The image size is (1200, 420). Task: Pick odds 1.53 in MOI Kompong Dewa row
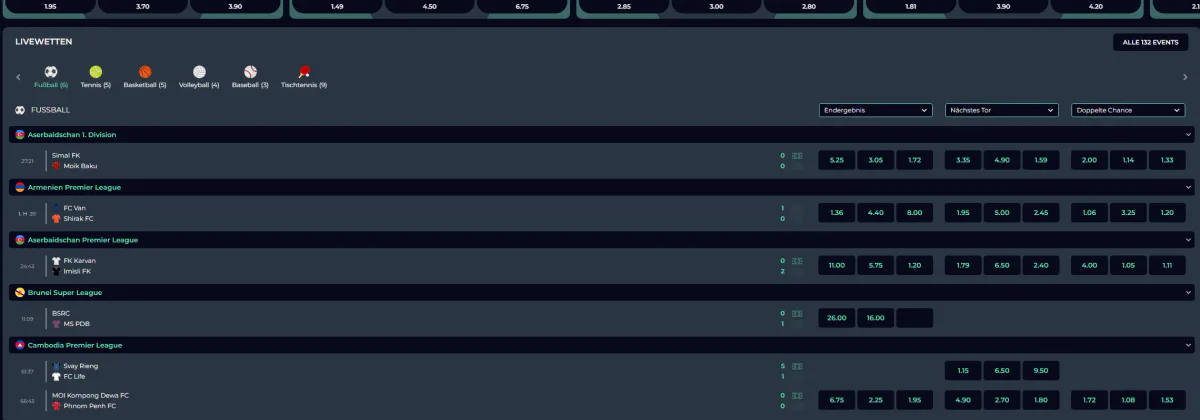pyautogui.click(x=1167, y=401)
